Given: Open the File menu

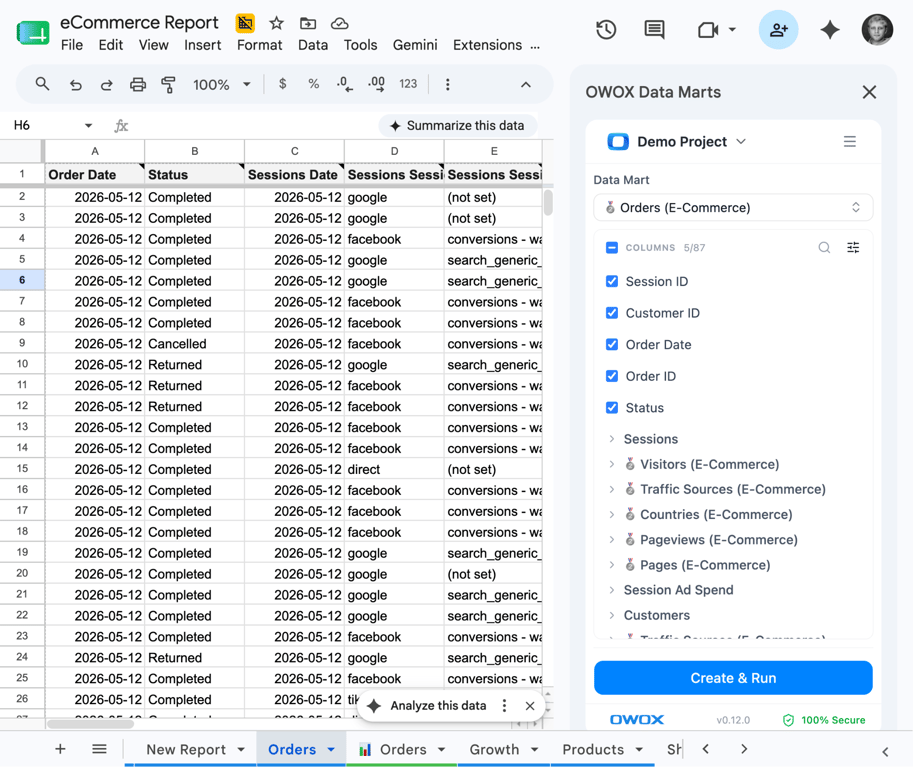Looking at the screenshot, I should [x=72, y=45].
